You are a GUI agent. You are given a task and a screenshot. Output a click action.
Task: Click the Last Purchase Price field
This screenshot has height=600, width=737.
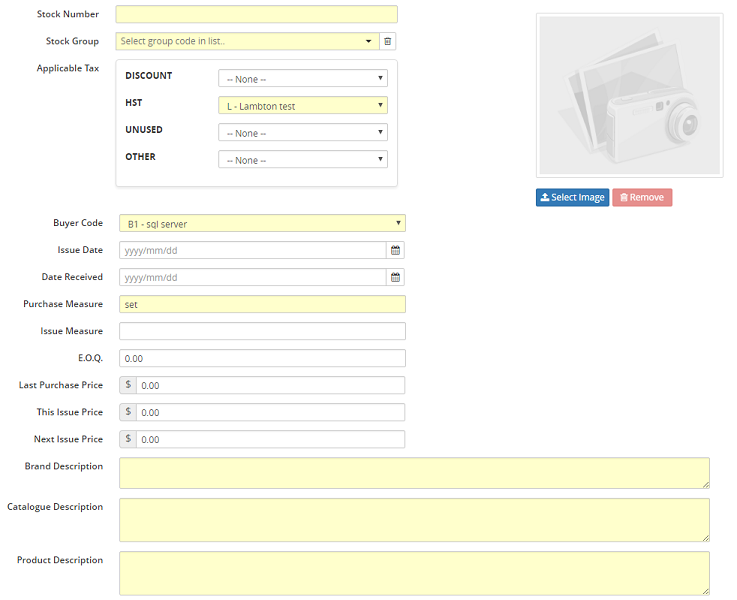point(270,385)
